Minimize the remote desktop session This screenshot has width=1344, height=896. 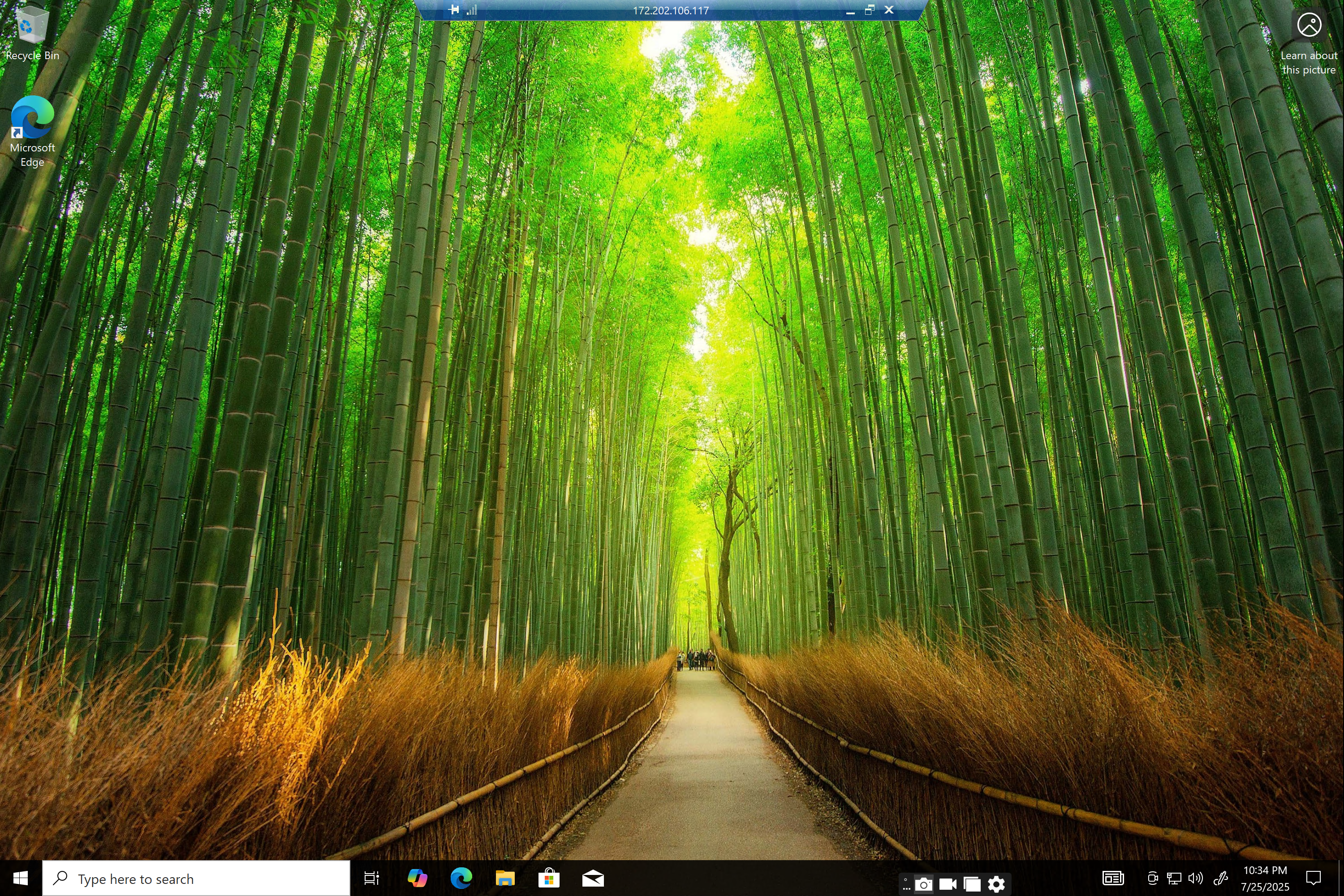[850, 10]
